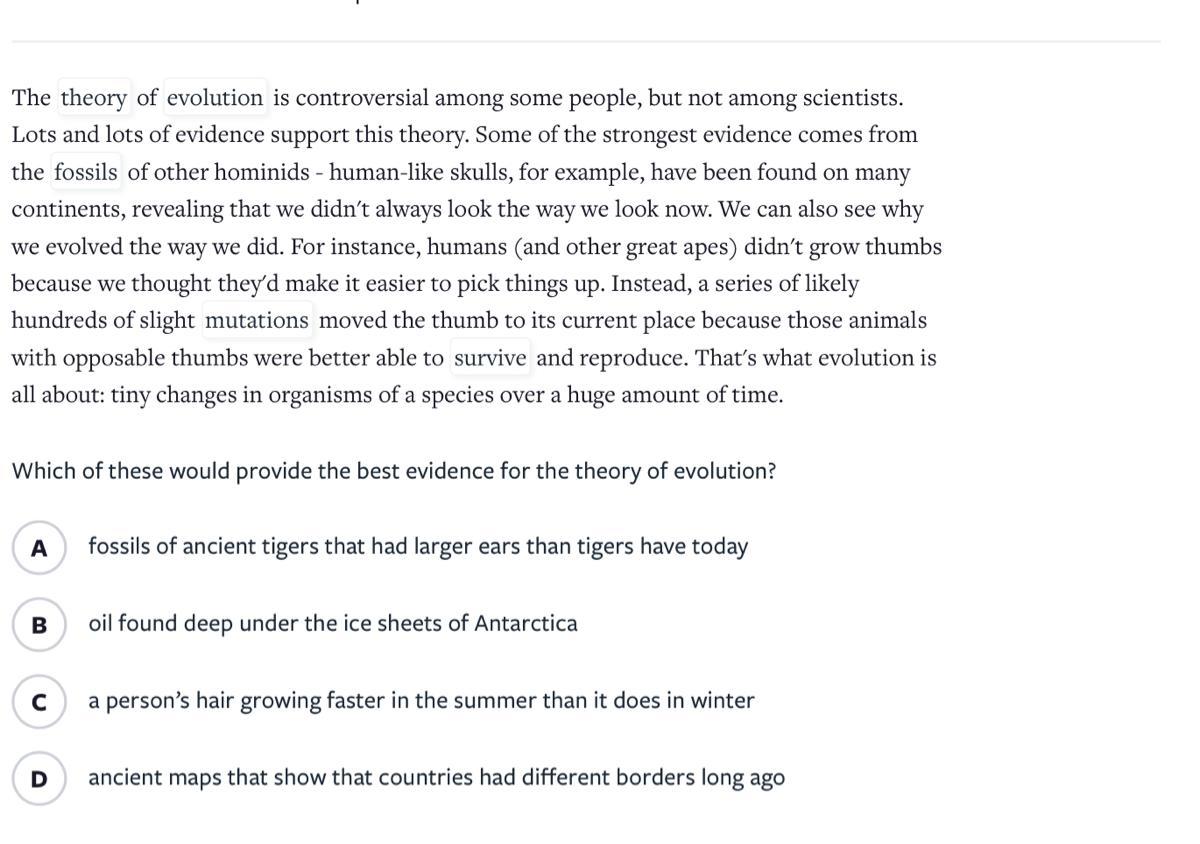
Task: Click the word 'hominids' in the passage
Action: point(262,172)
